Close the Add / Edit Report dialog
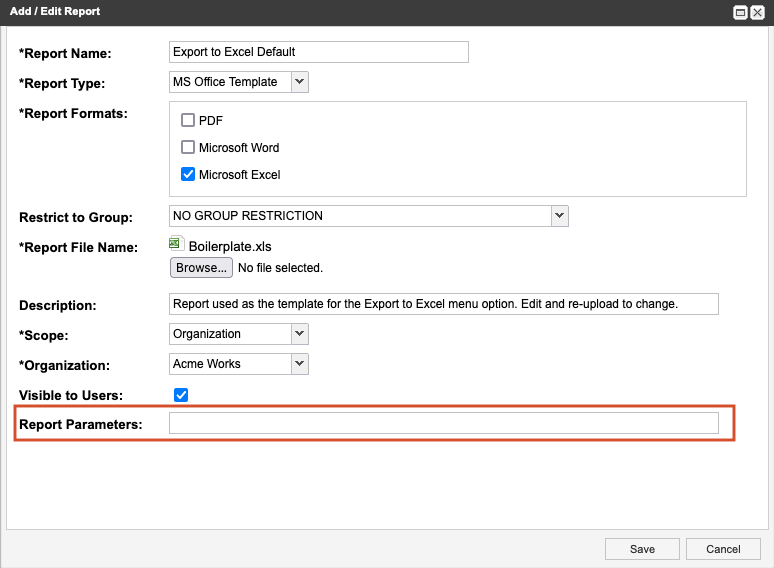The image size is (774, 568). tap(757, 12)
